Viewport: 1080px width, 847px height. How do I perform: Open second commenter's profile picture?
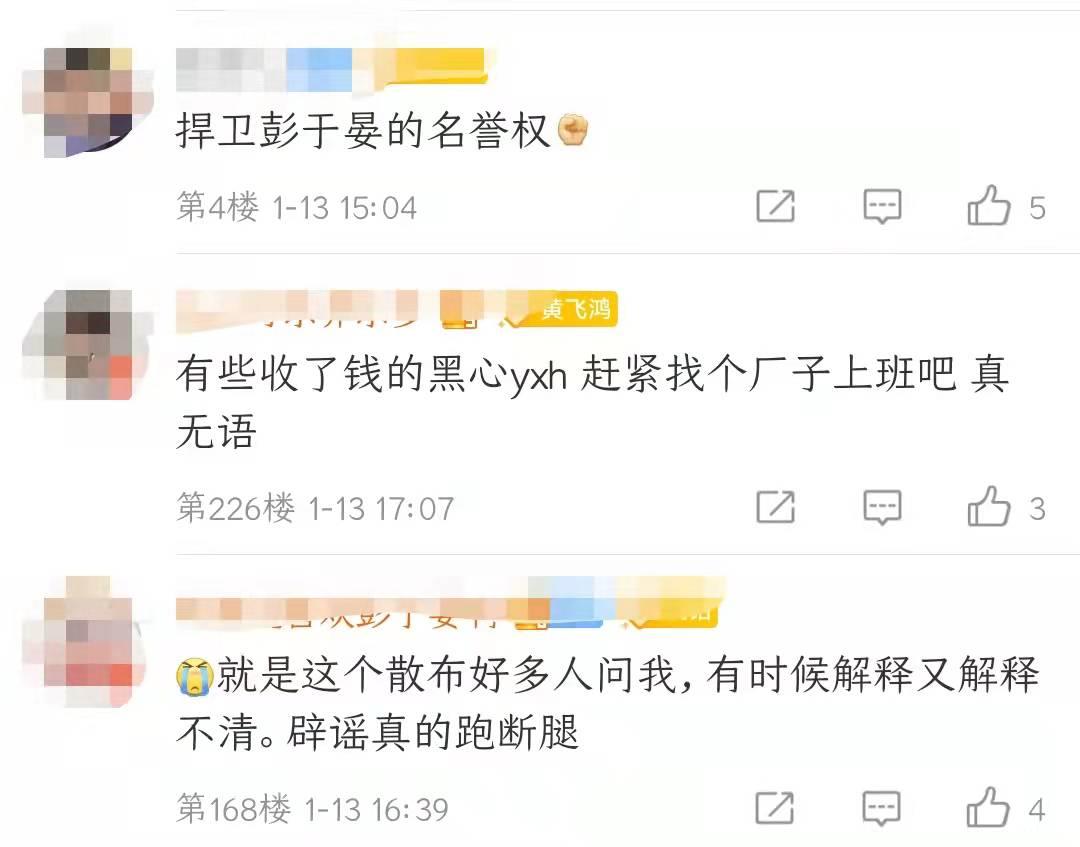87,344
